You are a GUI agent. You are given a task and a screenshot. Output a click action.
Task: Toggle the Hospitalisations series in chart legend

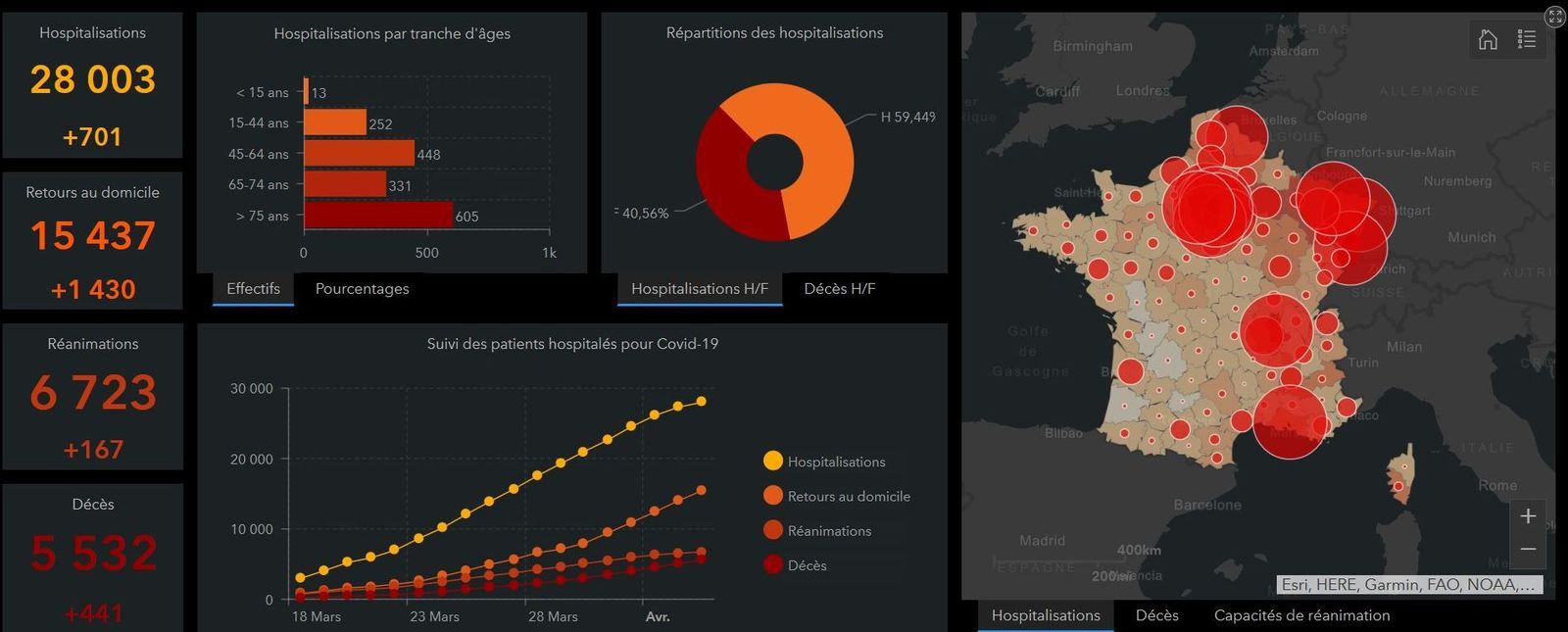tap(773, 462)
